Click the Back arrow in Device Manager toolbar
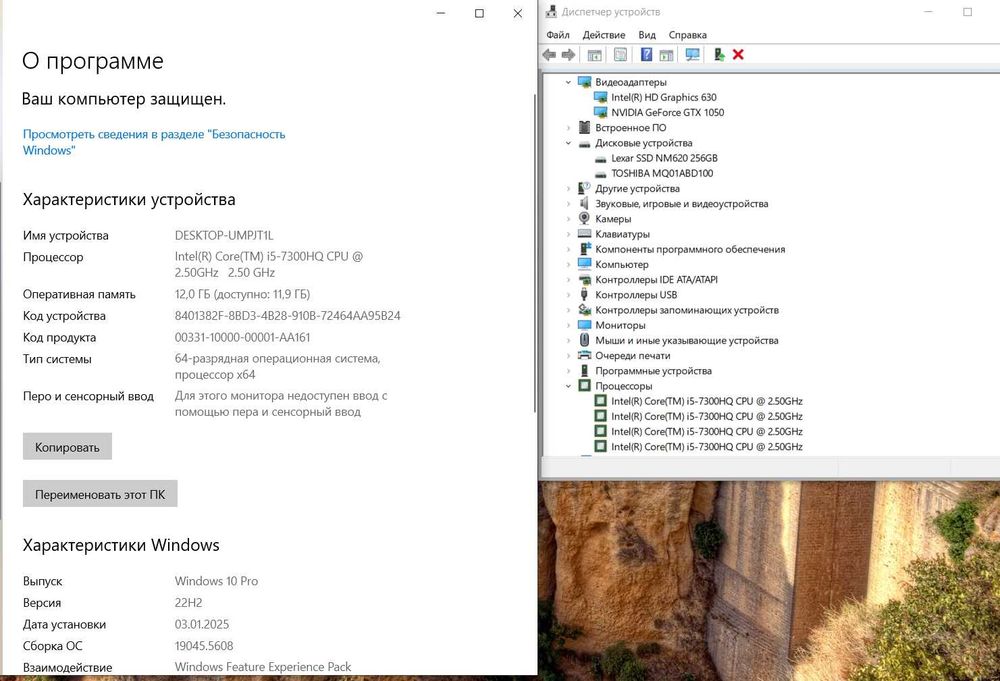 pos(549,55)
